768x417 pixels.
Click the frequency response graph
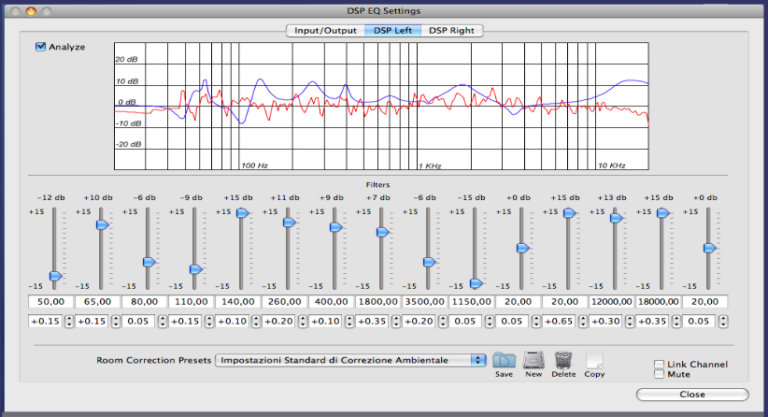(382, 106)
